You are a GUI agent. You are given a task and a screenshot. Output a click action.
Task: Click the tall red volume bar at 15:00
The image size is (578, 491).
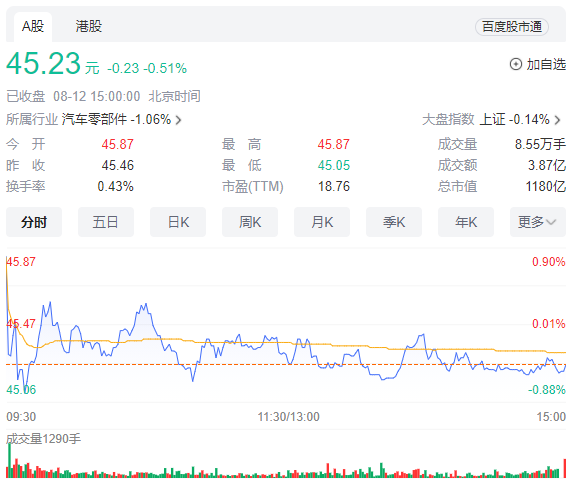(564, 468)
